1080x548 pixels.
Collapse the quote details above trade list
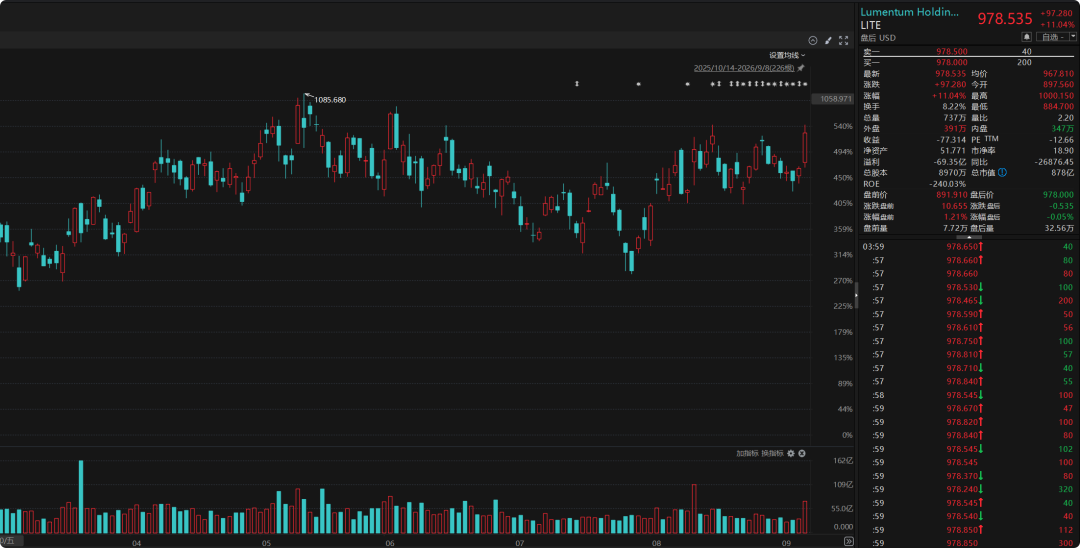(x=969, y=237)
